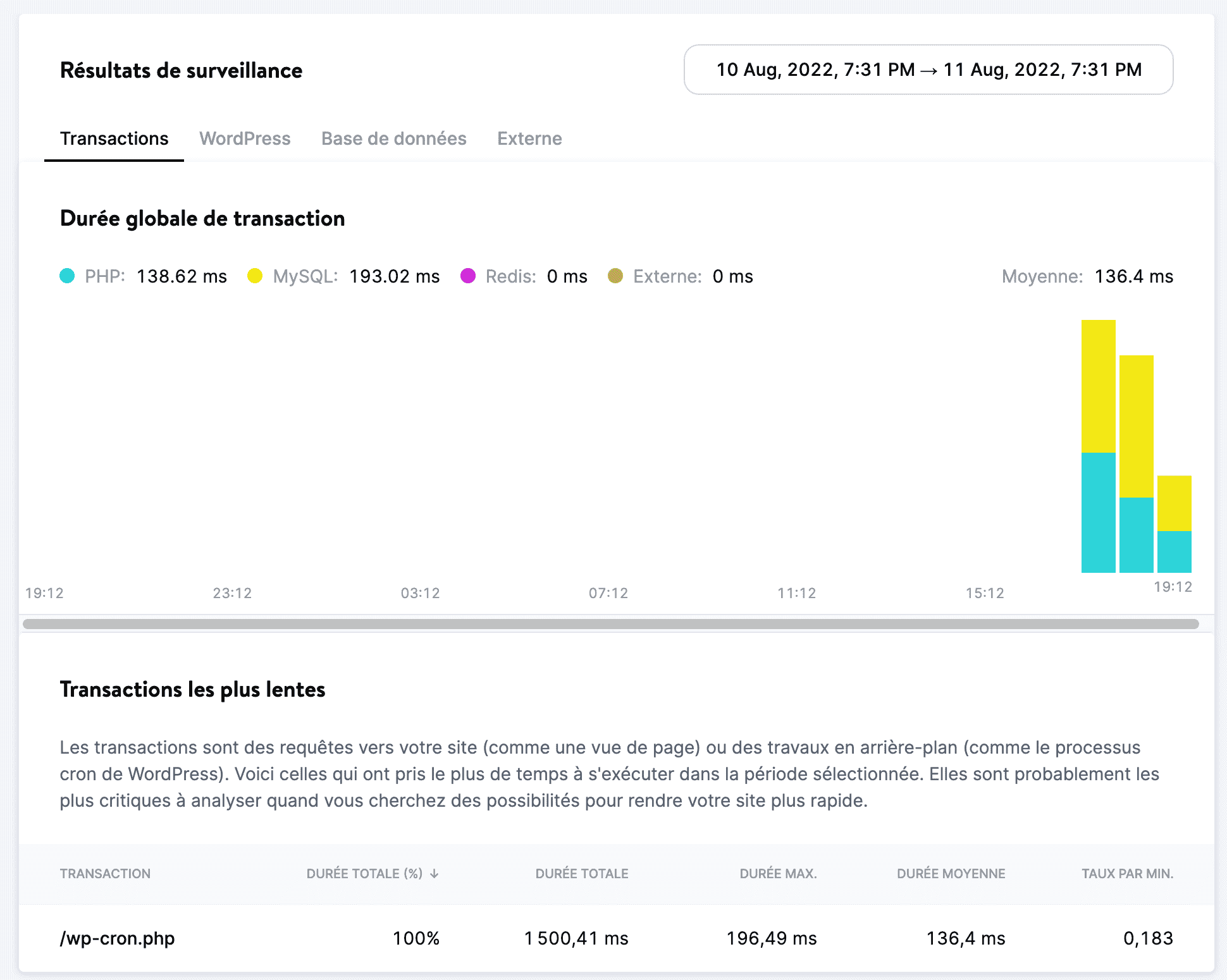Screen dimensions: 1227x980
Task: Click the Redis magenta legend dot
Action: coord(468,276)
